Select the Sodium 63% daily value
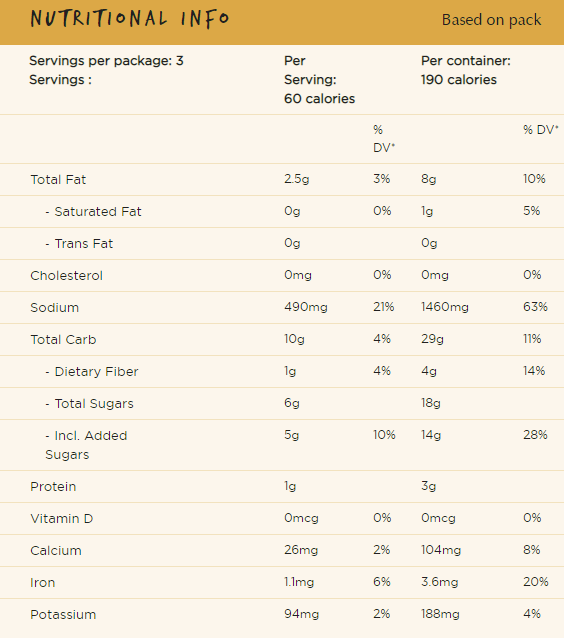This screenshot has width=564, height=638. pos(535,307)
